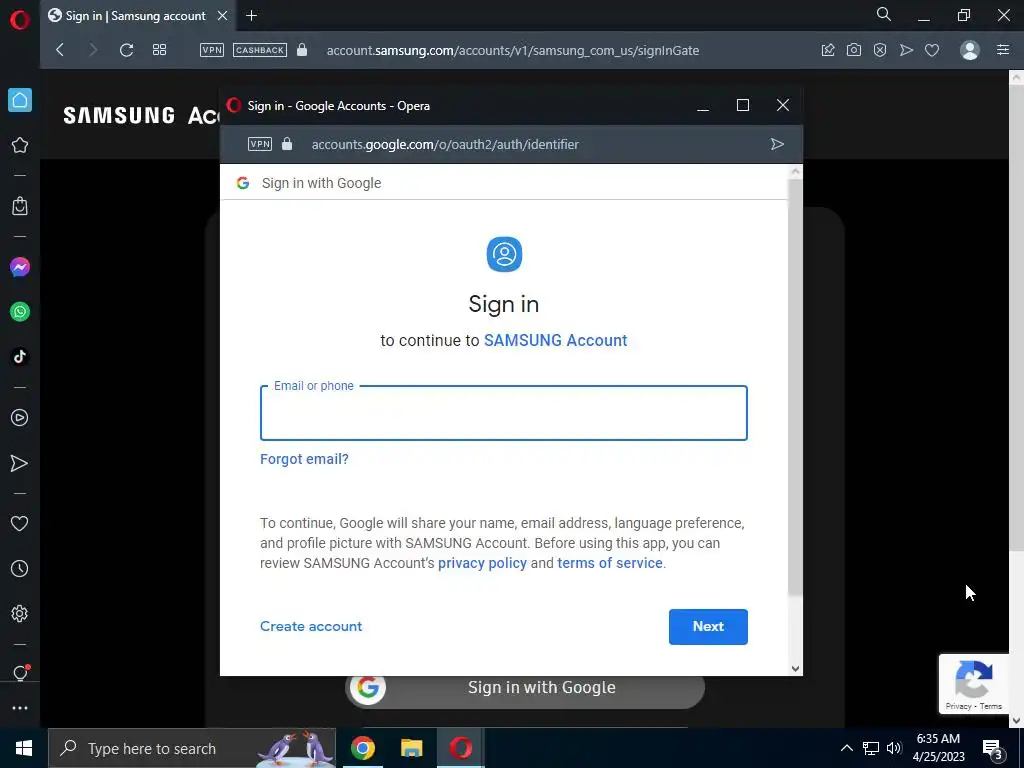Open ad blocker shield icon
1024x768 pixels.
pyautogui.click(x=880, y=50)
